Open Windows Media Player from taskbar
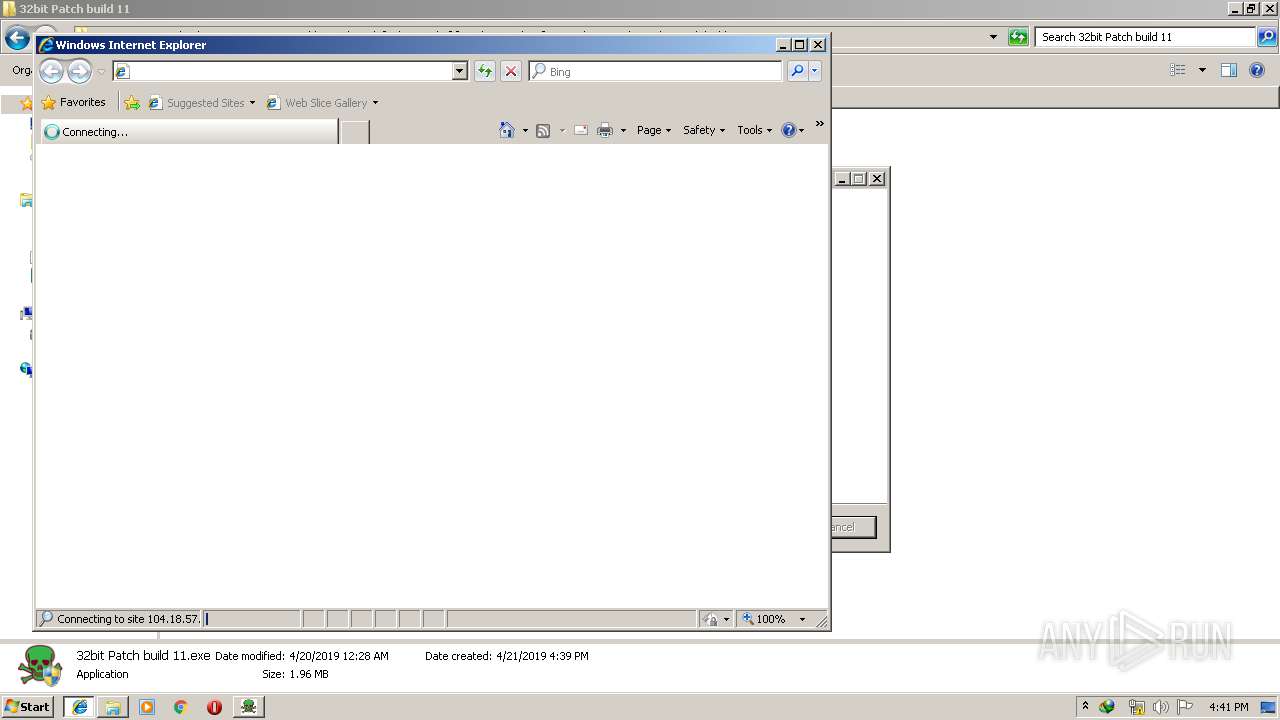The height and width of the screenshot is (720, 1280). (147, 707)
